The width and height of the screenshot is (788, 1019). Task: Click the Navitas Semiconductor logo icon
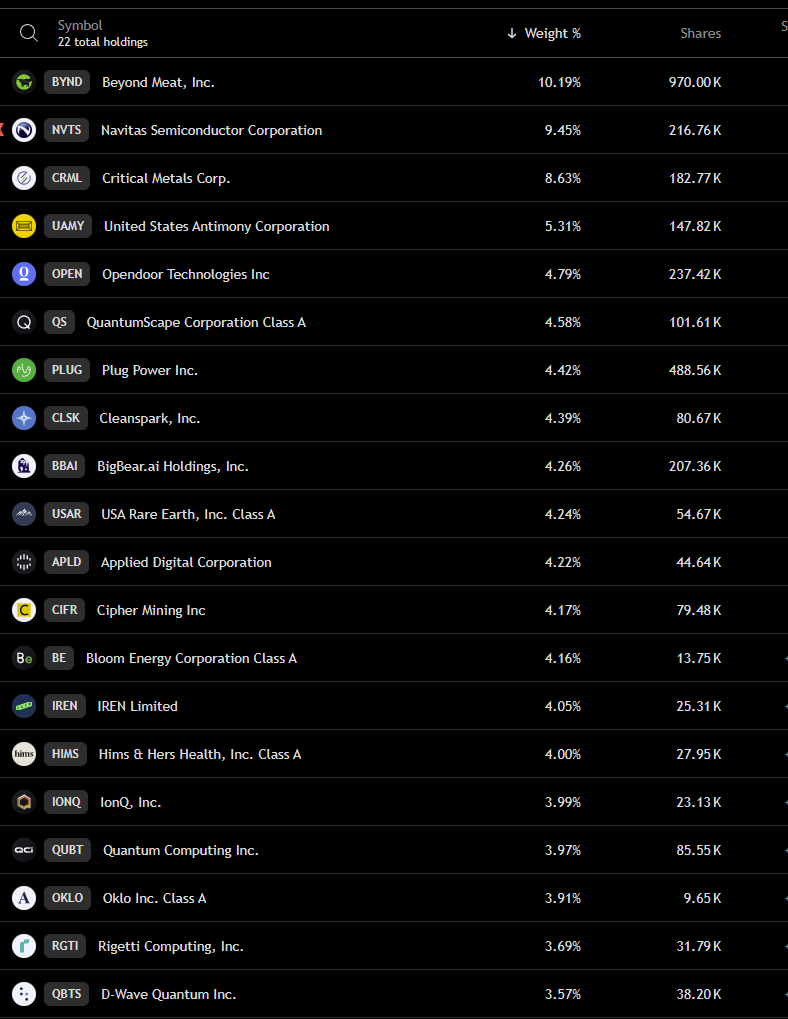click(x=24, y=130)
